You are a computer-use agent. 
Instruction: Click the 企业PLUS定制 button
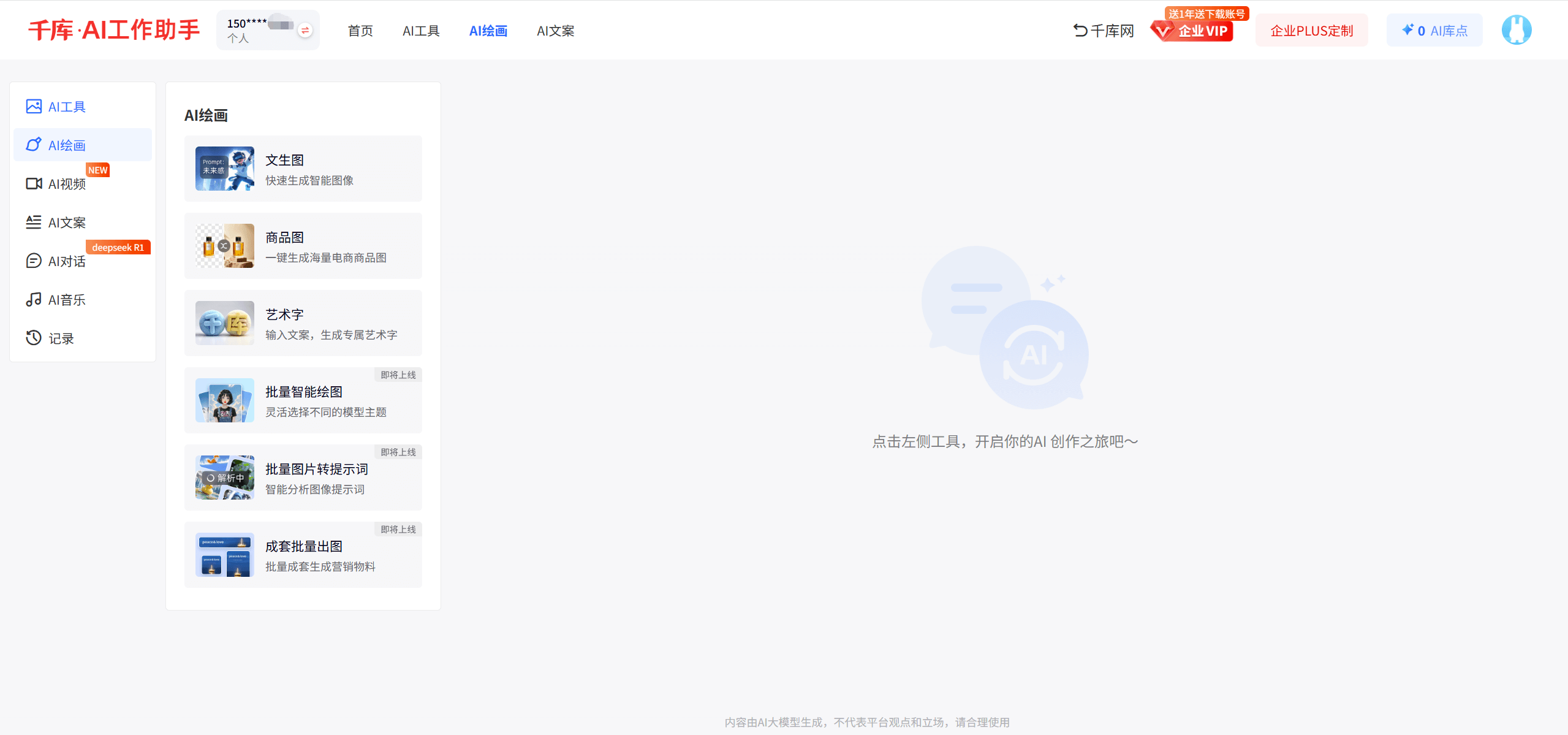[x=1311, y=29]
